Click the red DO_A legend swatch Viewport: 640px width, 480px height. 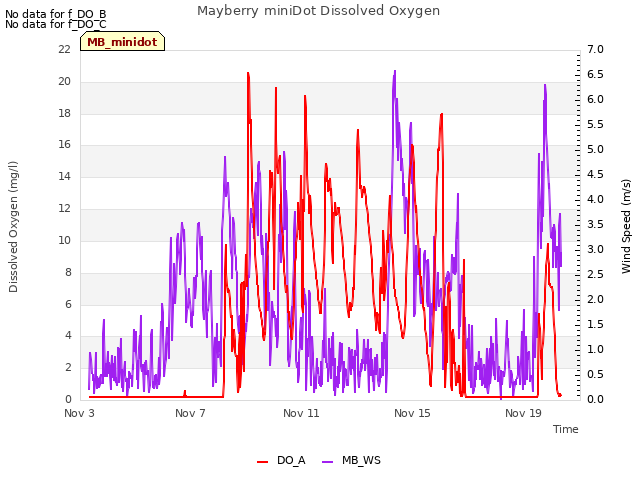[x=262, y=462]
